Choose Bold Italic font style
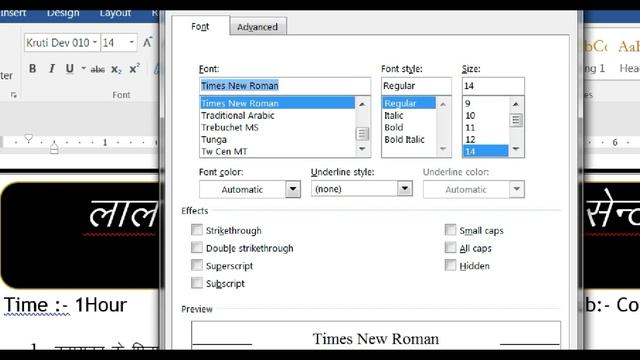 [409, 140]
